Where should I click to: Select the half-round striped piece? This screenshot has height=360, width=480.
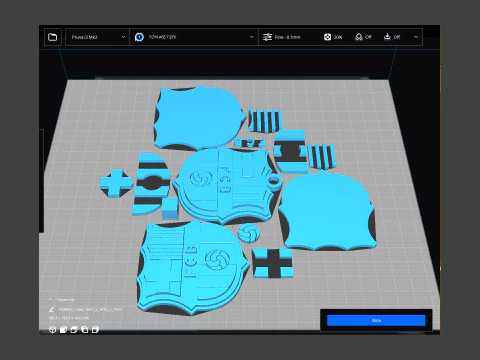click(x=151, y=183)
